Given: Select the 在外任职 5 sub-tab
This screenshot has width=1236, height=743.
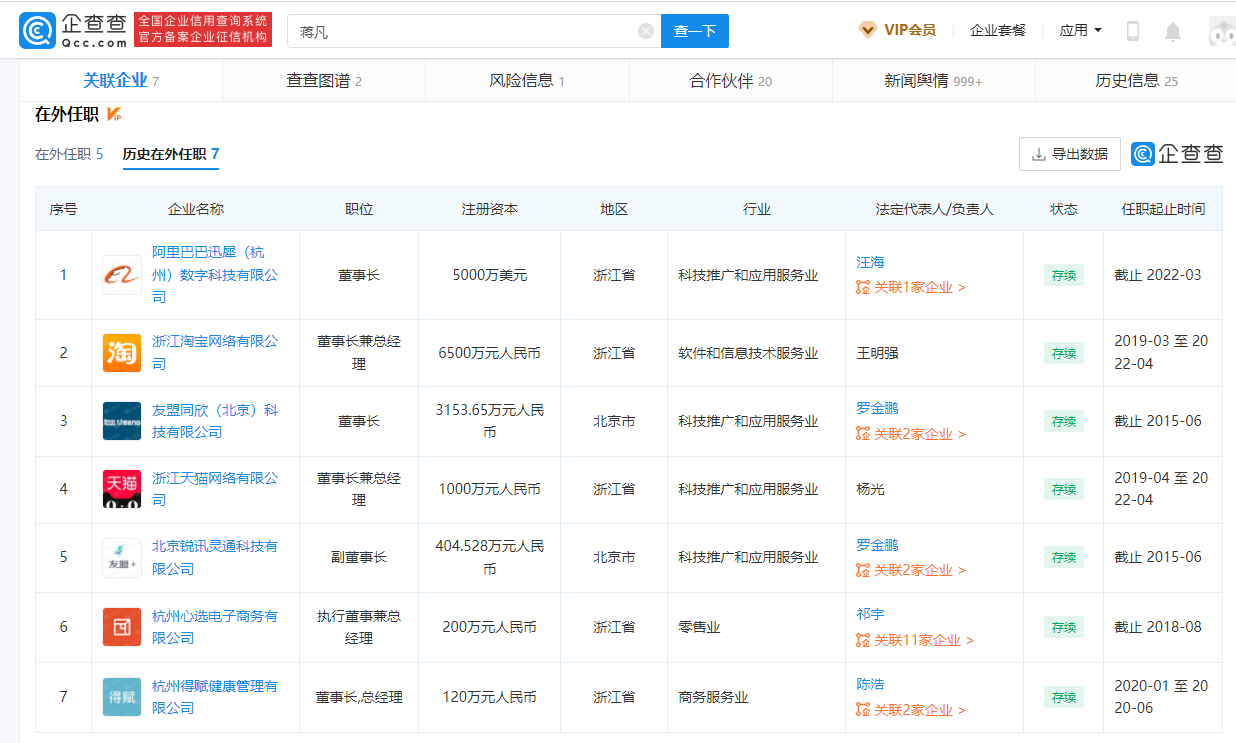Looking at the screenshot, I should tap(69, 154).
